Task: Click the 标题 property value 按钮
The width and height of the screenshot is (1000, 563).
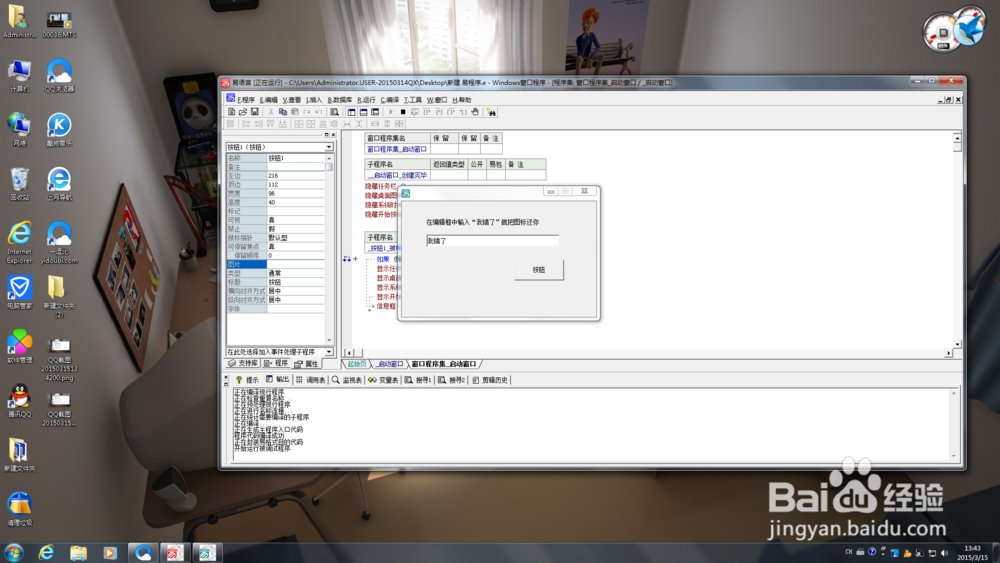Action: [x=296, y=282]
